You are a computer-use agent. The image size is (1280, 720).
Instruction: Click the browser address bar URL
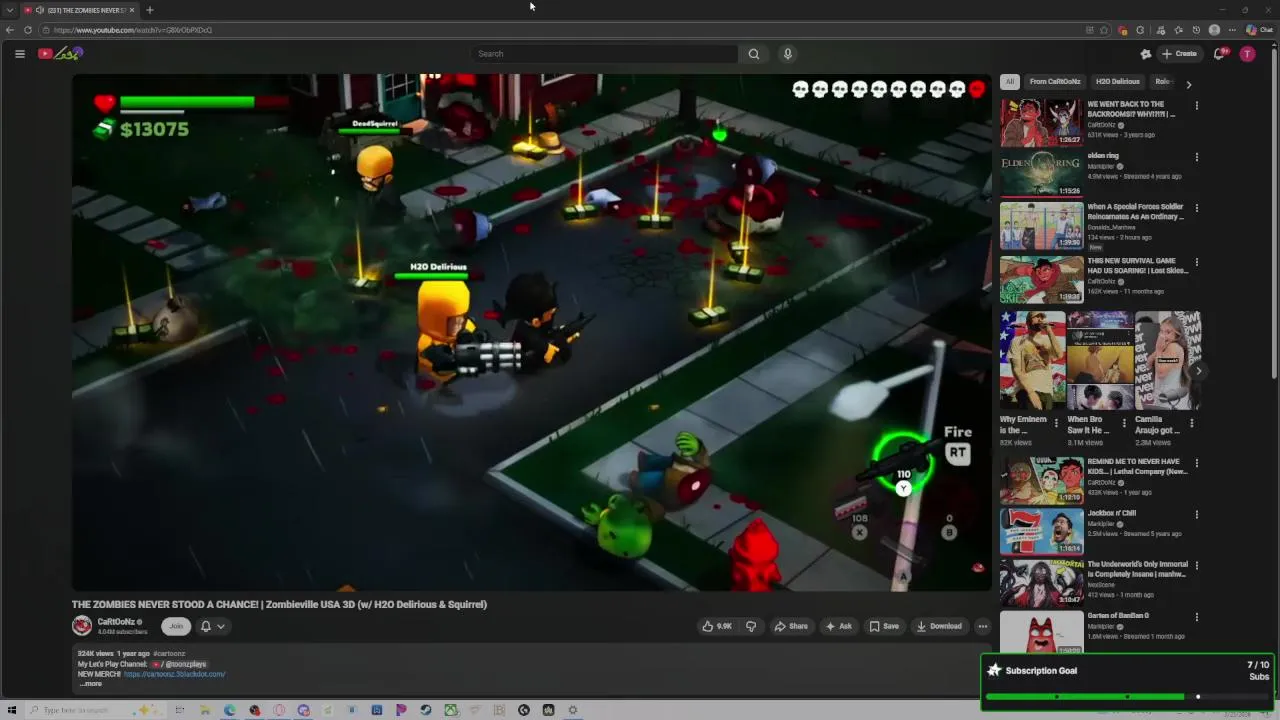click(x=133, y=30)
